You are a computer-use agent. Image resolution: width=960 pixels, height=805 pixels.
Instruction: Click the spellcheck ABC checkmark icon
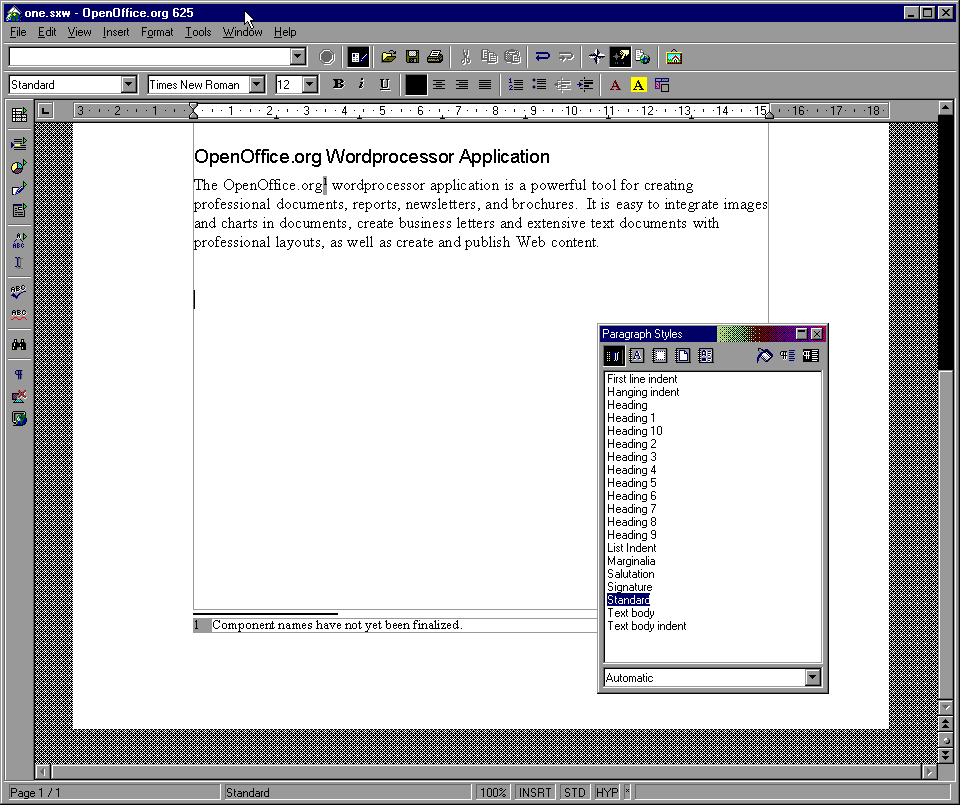(x=18, y=292)
